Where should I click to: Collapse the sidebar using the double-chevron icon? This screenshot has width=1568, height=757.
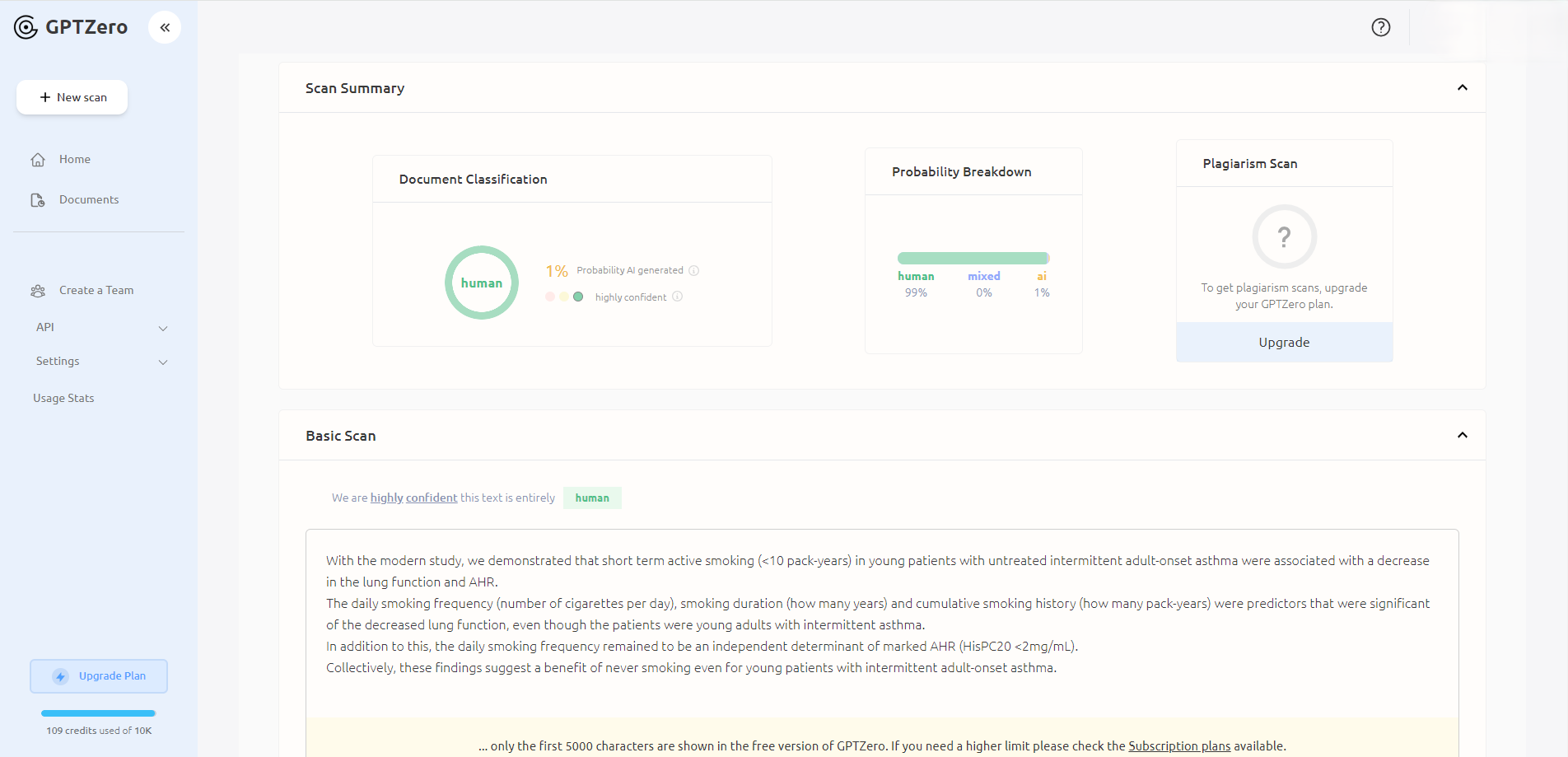click(164, 26)
